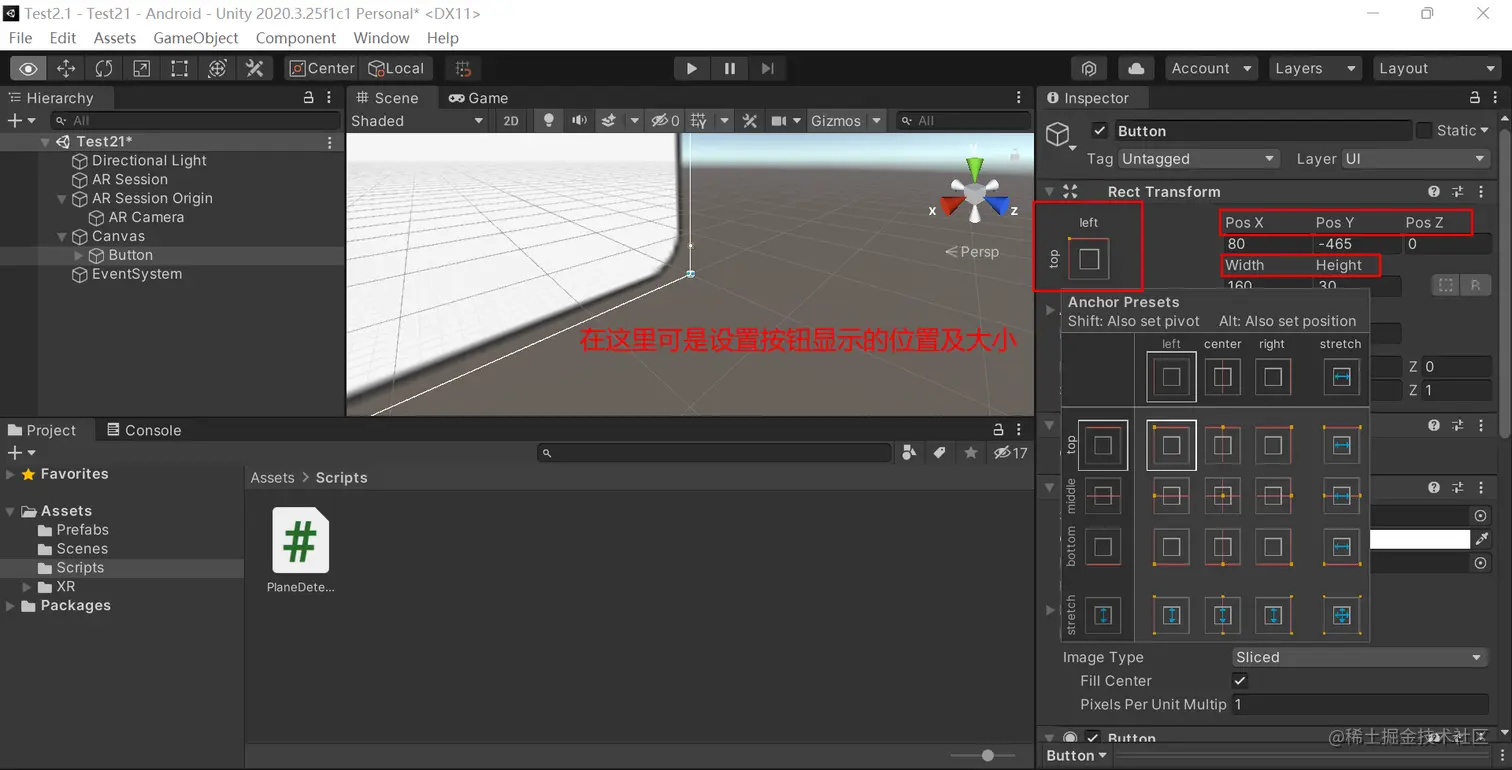The width and height of the screenshot is (1512, 770).
Task: Select the Move tool in toolbar
Action: (66, 68)
